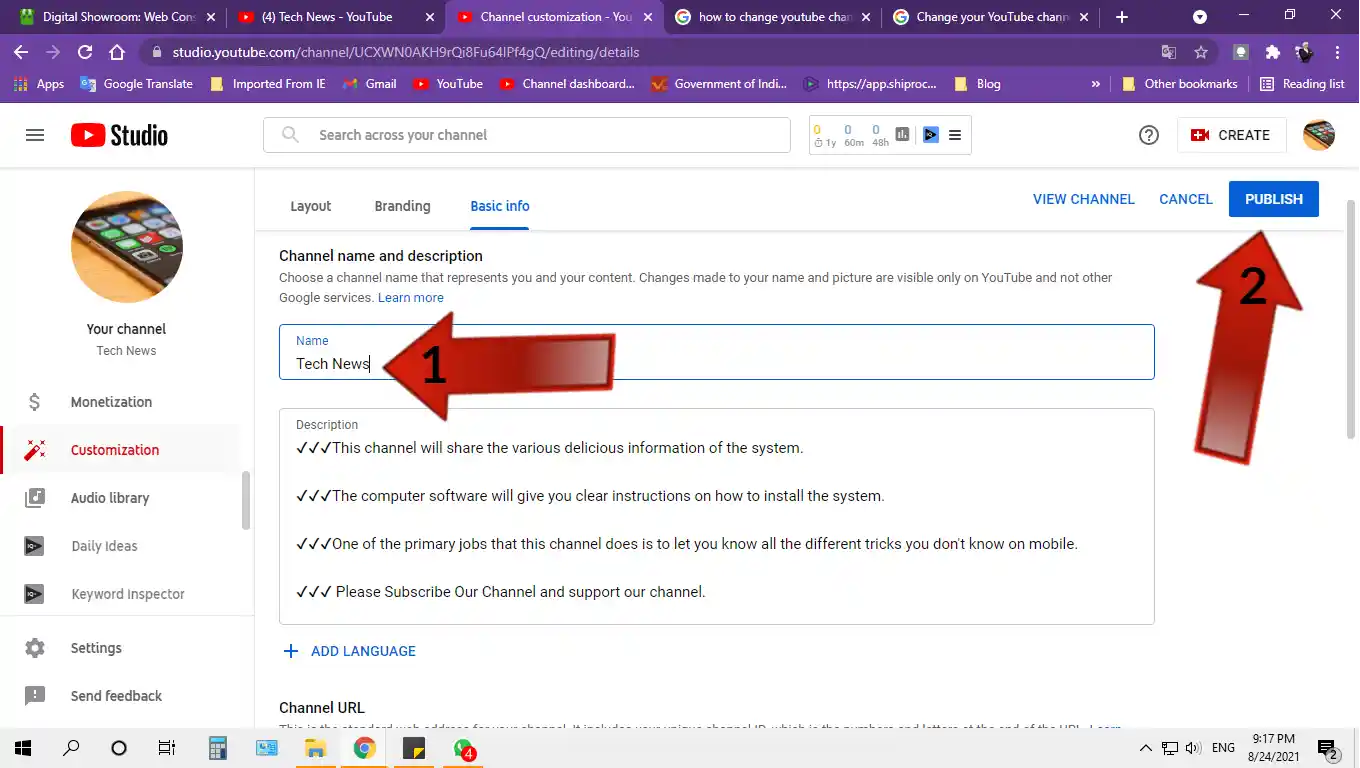
Task: Open the account avatar menu in Studio
Action: click(1319, 135)
